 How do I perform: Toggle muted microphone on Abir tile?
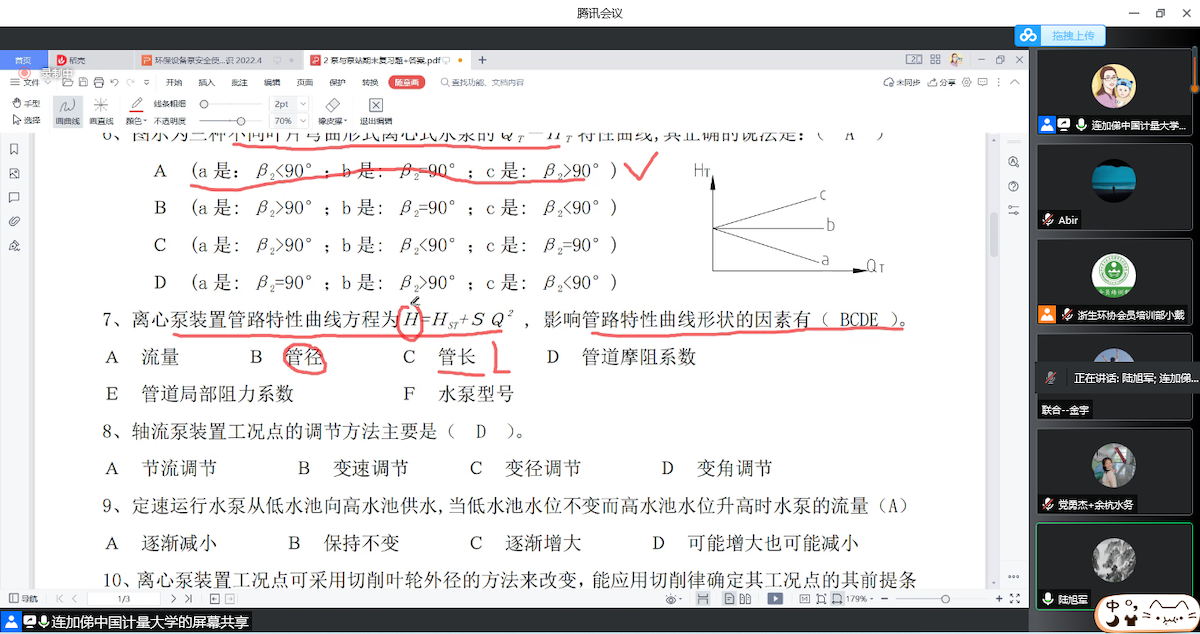click(1048, 220)
